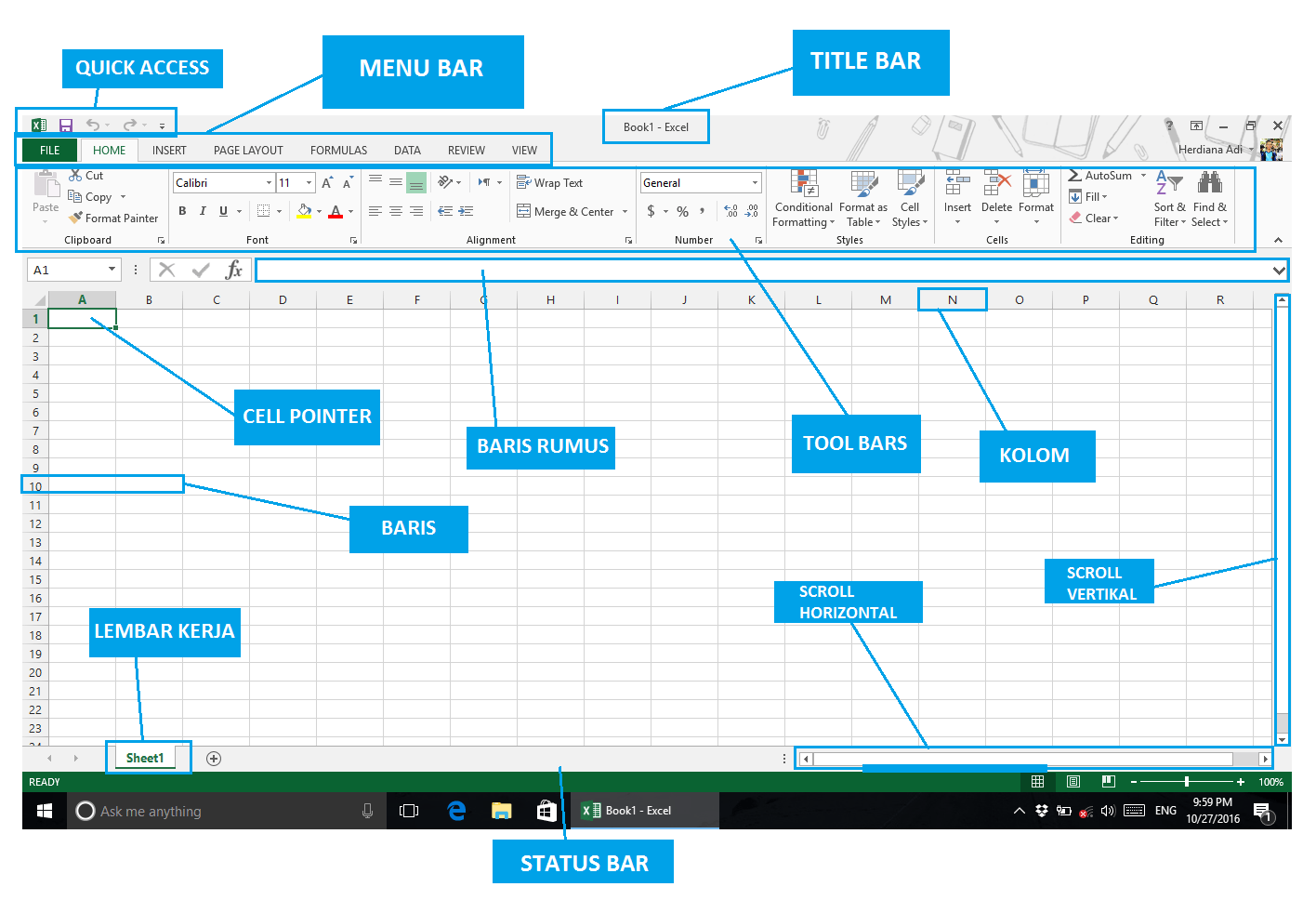Expand the formula bar chevron
1316x900 pixels.
point(1279,271)
